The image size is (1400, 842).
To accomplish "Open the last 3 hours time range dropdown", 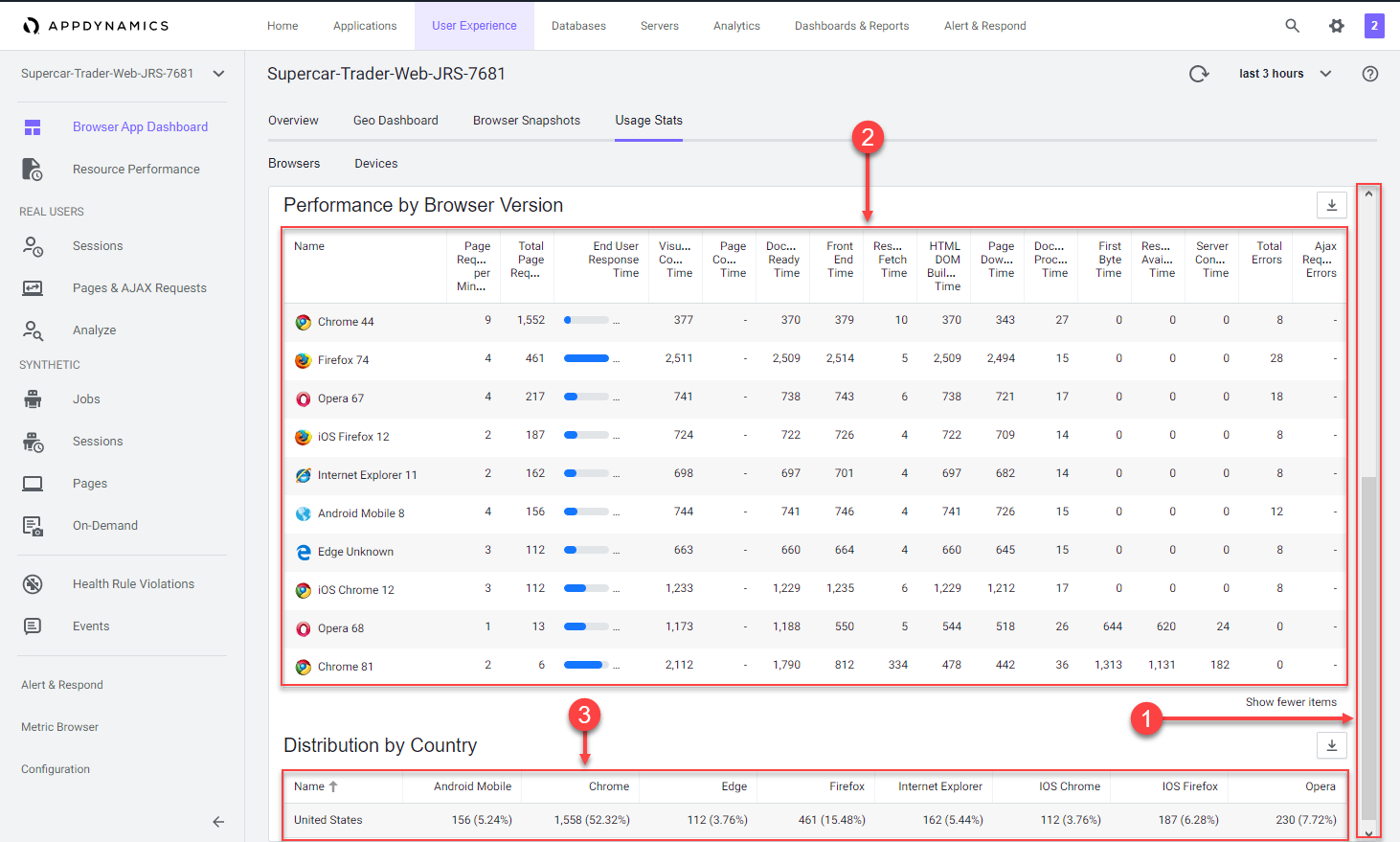I will point(1285,74).
